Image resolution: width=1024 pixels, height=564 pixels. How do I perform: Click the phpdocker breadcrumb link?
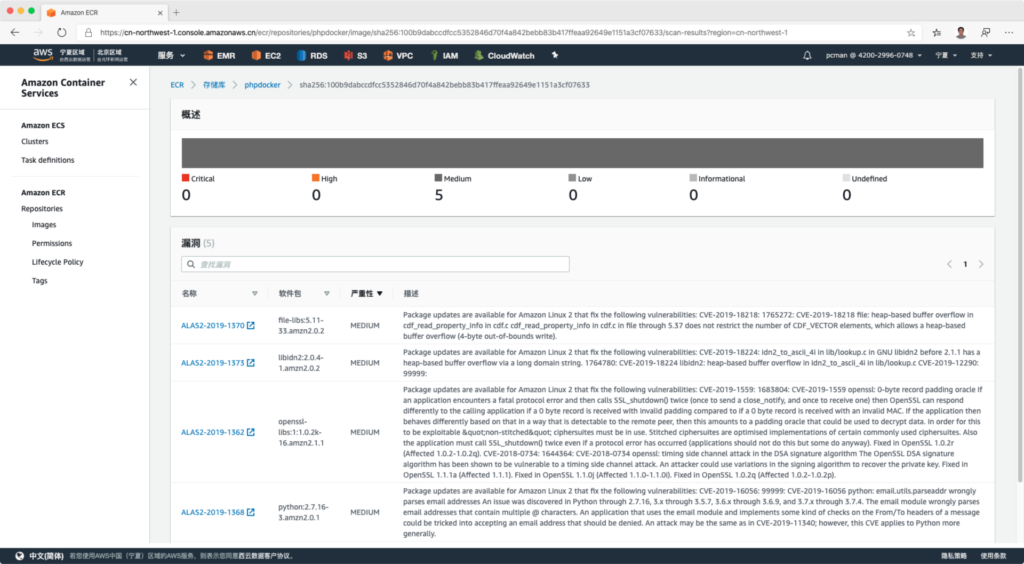pyautogui.click(x=261, y=85)
